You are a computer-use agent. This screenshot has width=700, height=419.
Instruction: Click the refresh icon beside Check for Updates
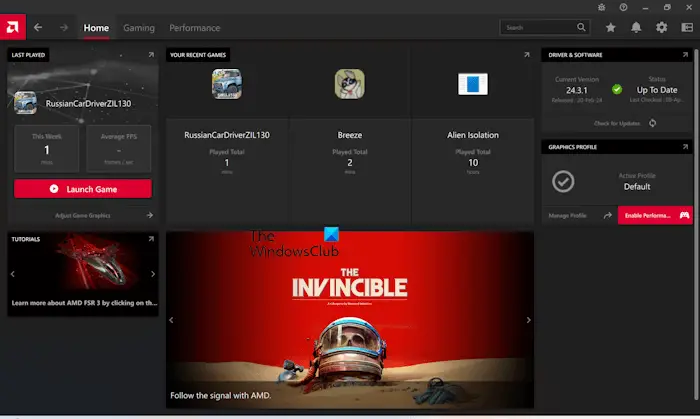pyautogui.click(x=652, y=123)
